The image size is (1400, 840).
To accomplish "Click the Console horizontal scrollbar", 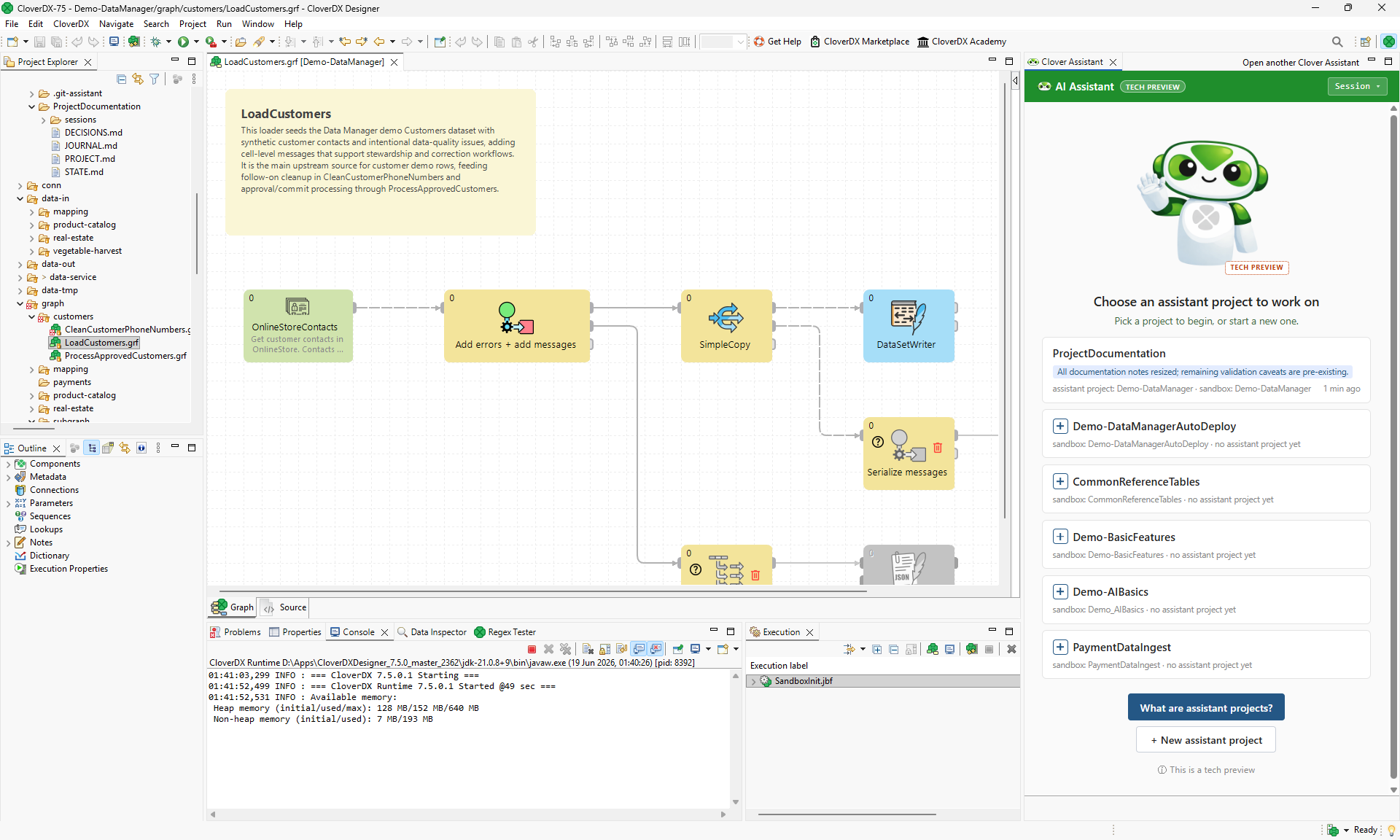I will pos(467,814).
